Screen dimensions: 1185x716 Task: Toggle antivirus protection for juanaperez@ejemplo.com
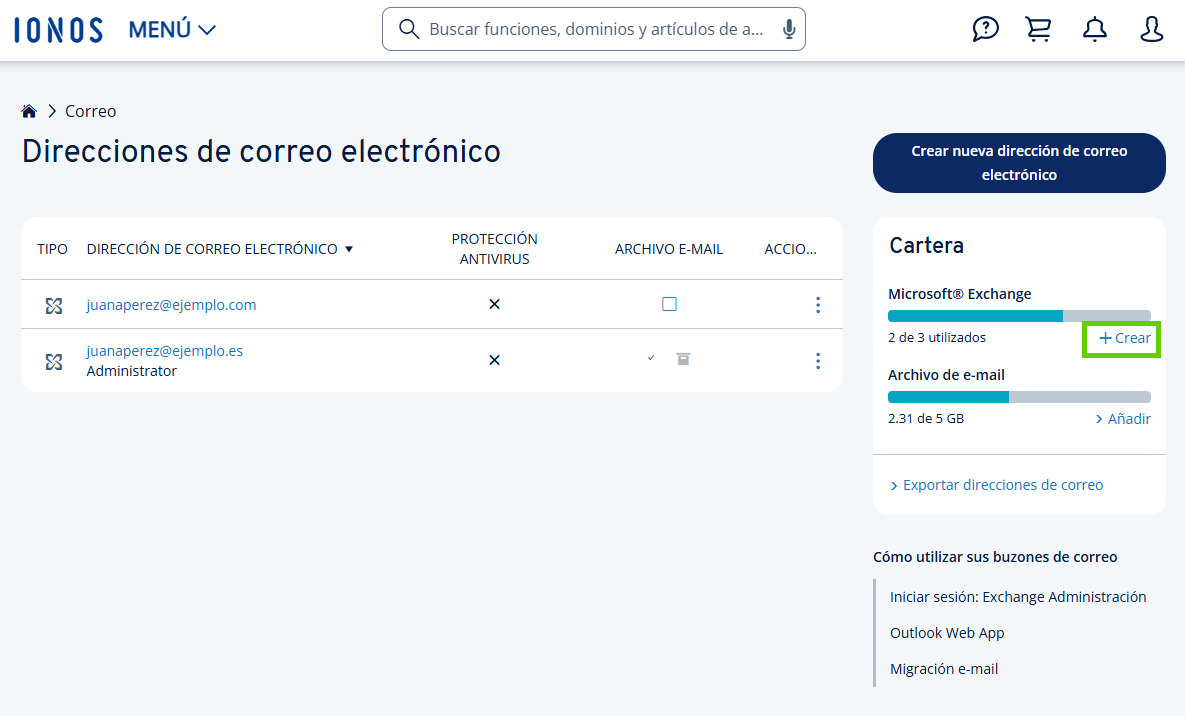tap(494, 304)
